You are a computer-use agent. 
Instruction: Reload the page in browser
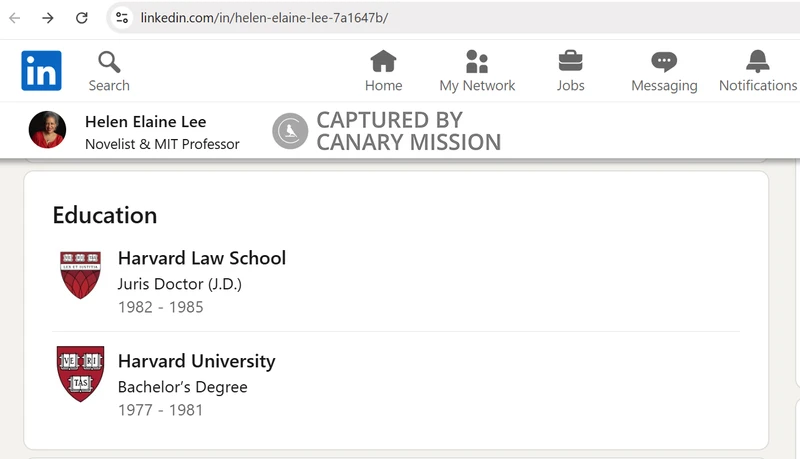coord(82,18)
